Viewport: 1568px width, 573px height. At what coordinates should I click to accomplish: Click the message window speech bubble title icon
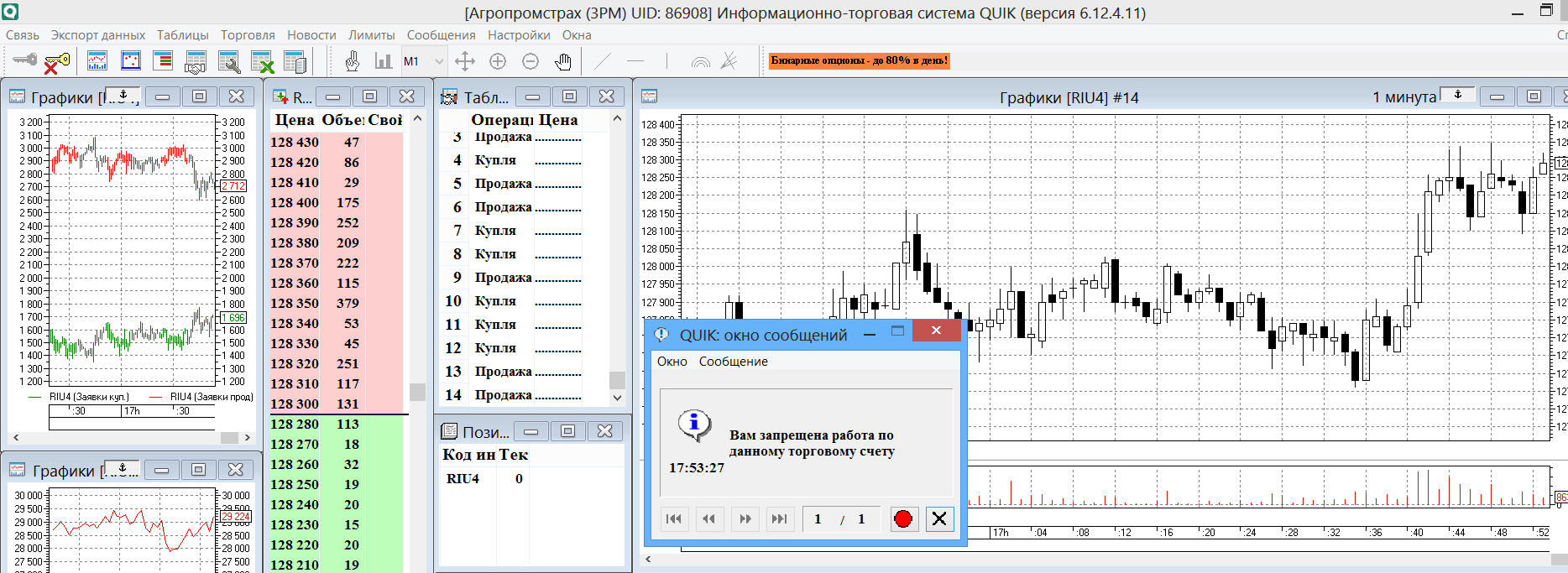click(x=661, y=335)
